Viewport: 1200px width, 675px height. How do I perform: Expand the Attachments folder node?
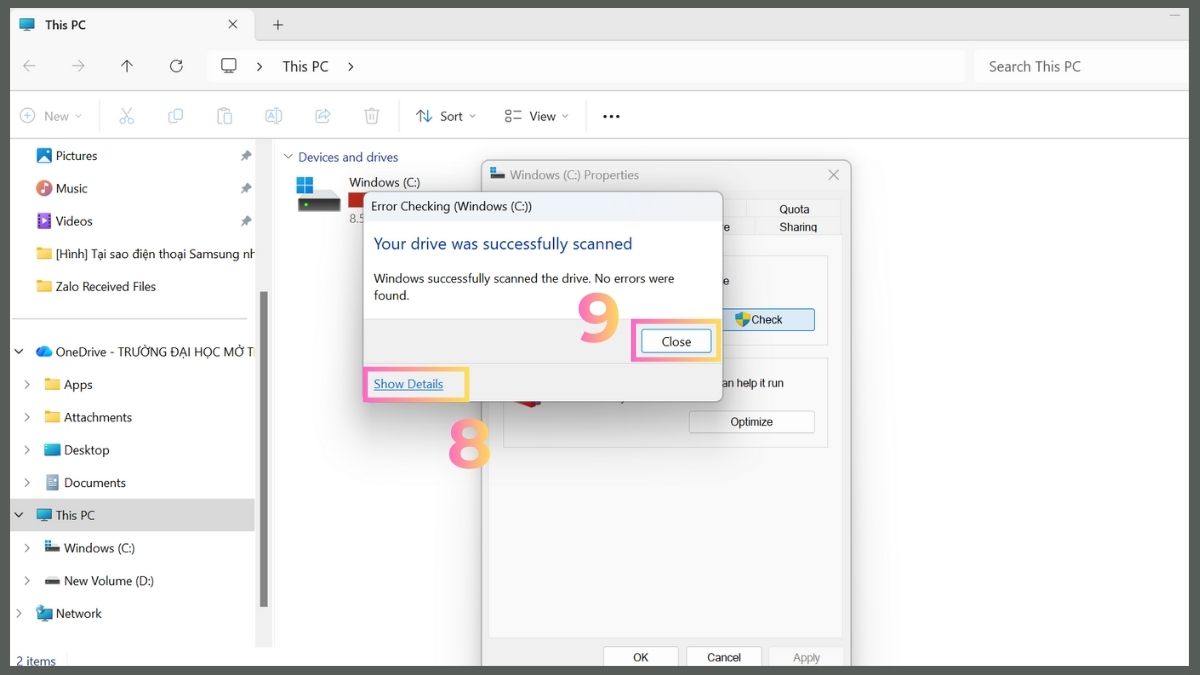(27, 417)
